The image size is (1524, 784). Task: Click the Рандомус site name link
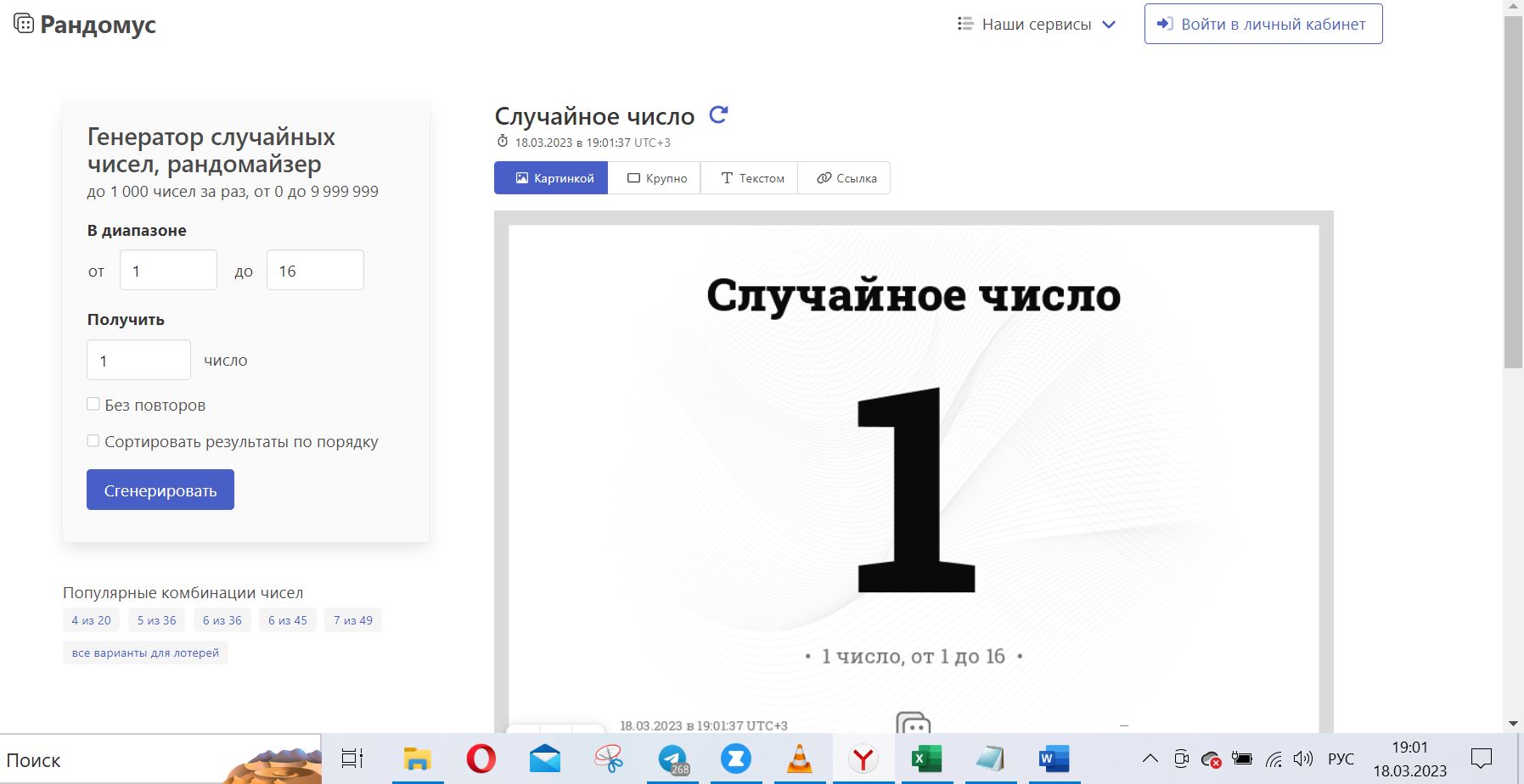click(98, 25)
